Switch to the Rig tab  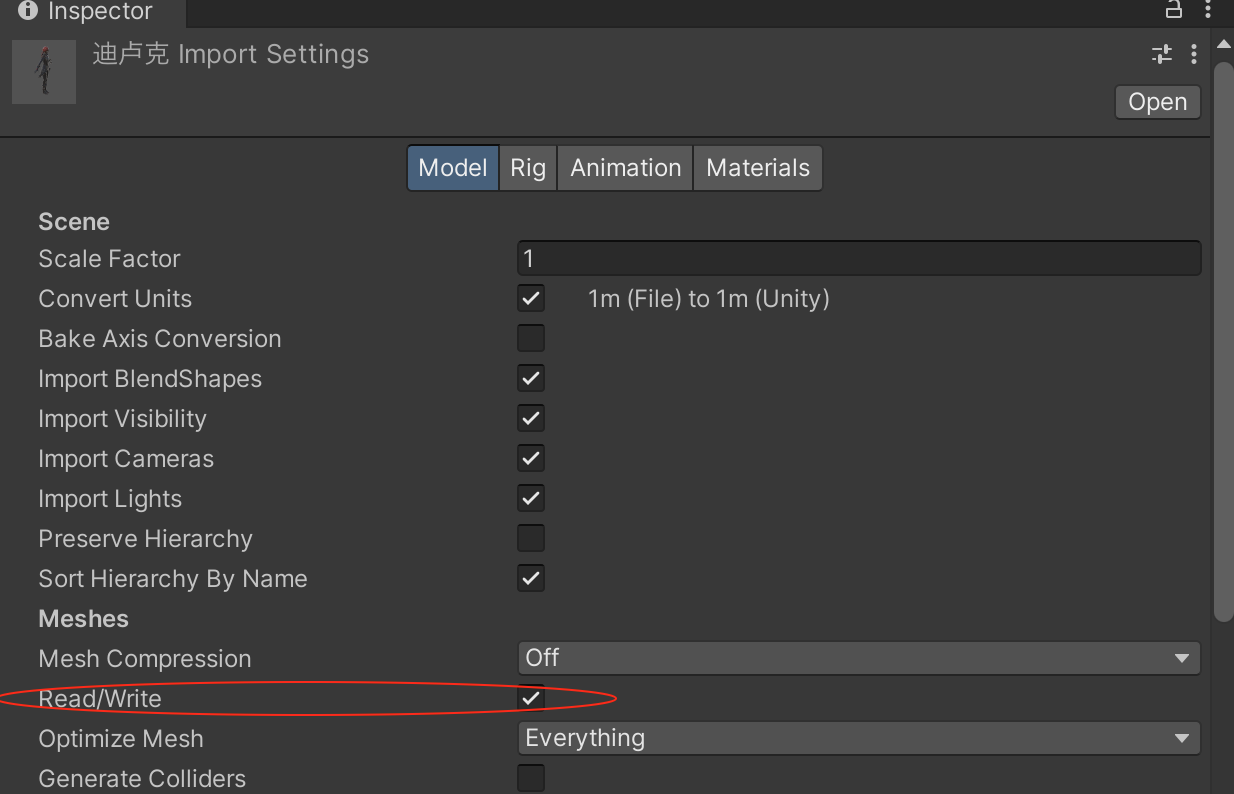tap(528, 168)
